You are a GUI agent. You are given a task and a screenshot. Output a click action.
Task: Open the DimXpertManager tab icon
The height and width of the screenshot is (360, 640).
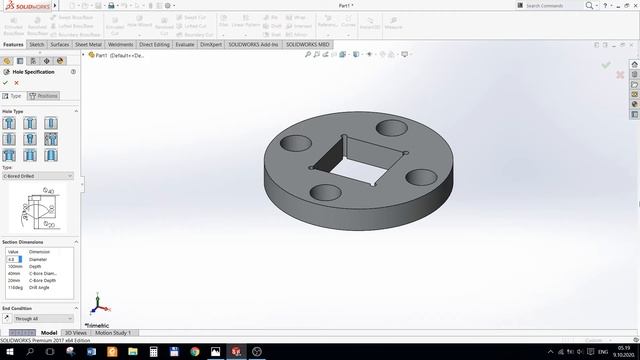coord(47,61)
